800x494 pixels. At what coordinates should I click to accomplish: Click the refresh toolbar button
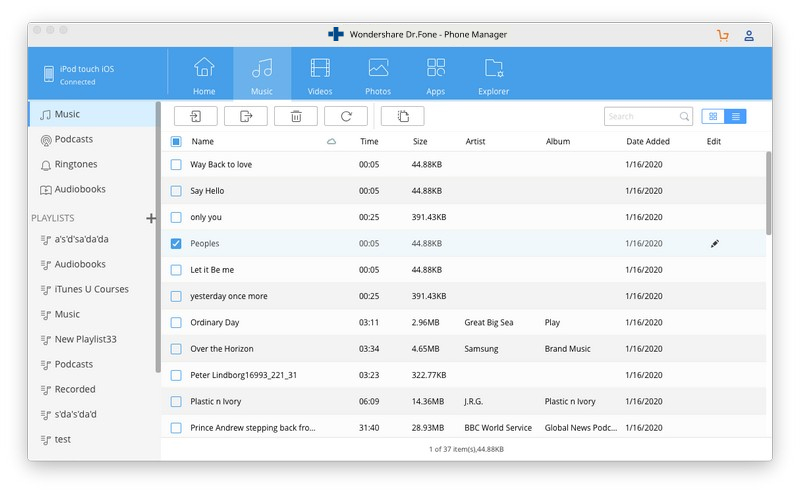click(x=346, y=116)
